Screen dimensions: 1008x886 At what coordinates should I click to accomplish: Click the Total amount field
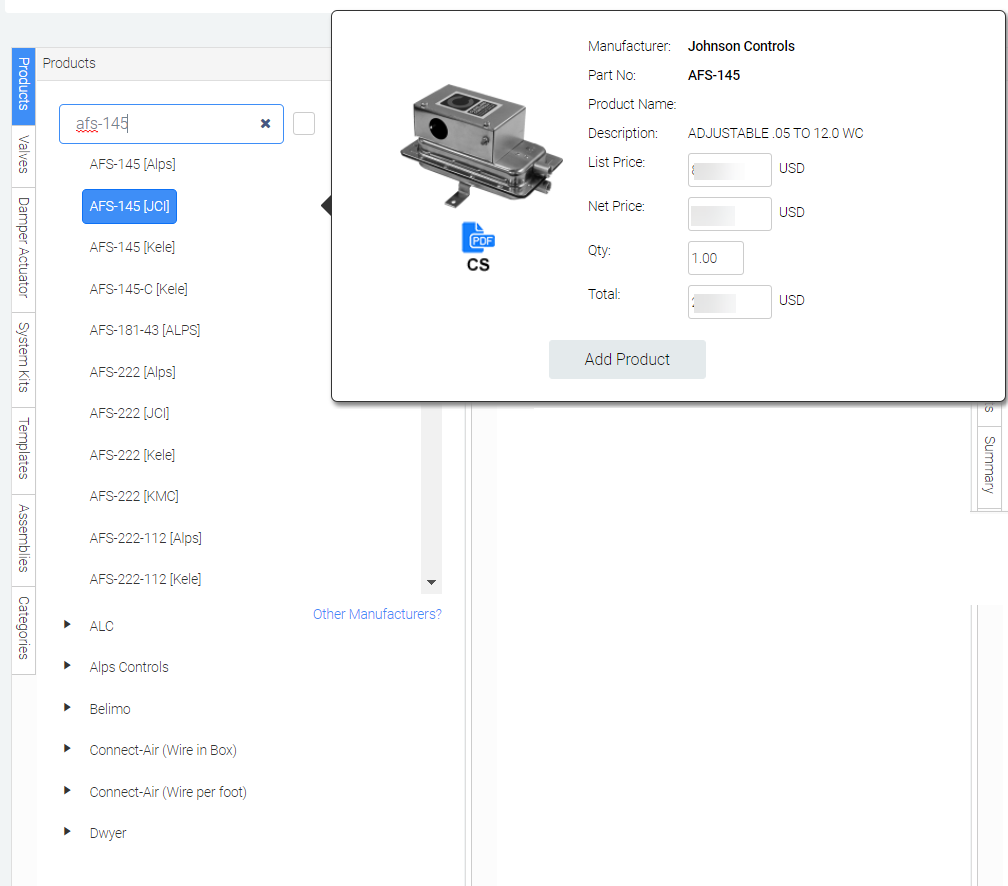click(x=730, y=302)
